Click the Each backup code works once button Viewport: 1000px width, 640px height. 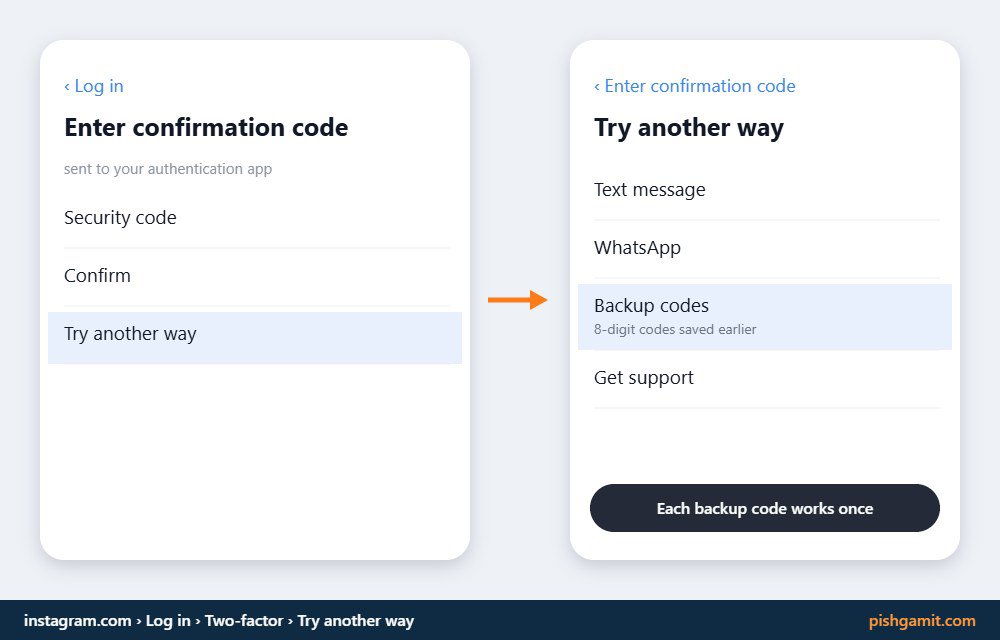tap(765, 508)
